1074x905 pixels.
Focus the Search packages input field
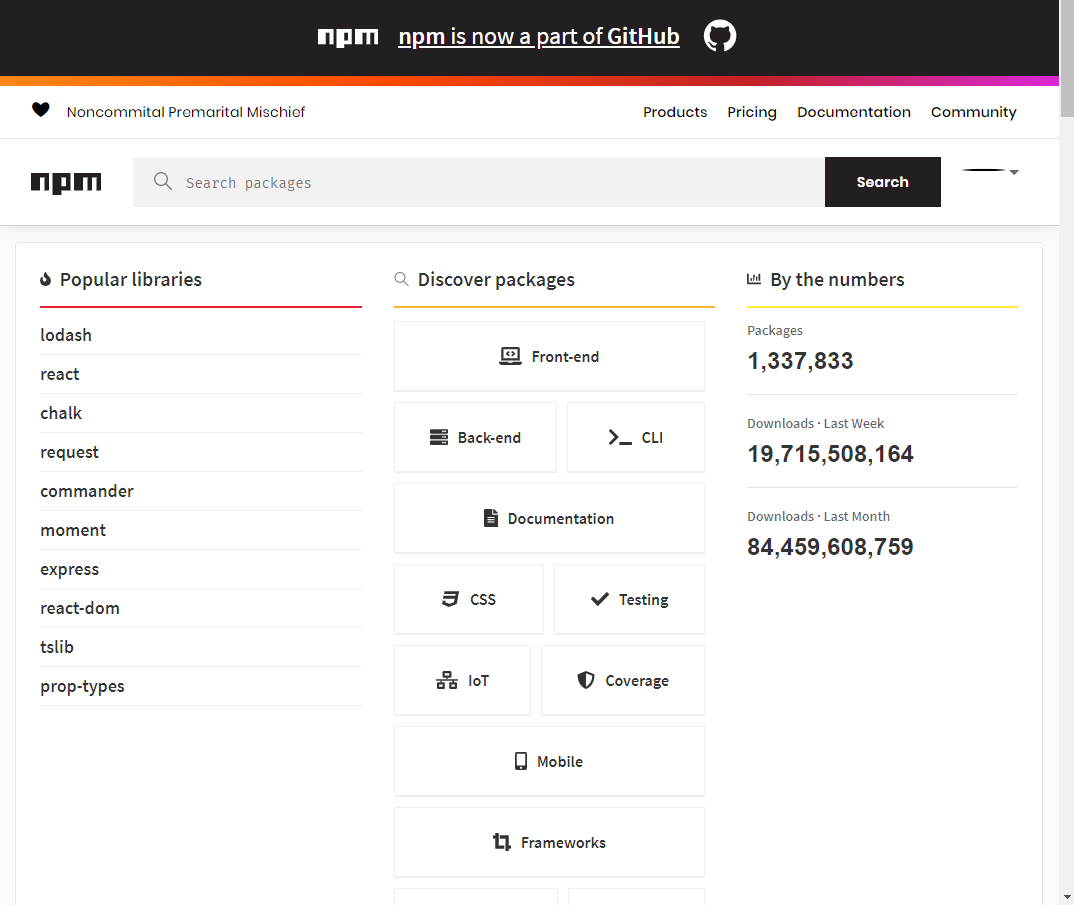[478, 182]
